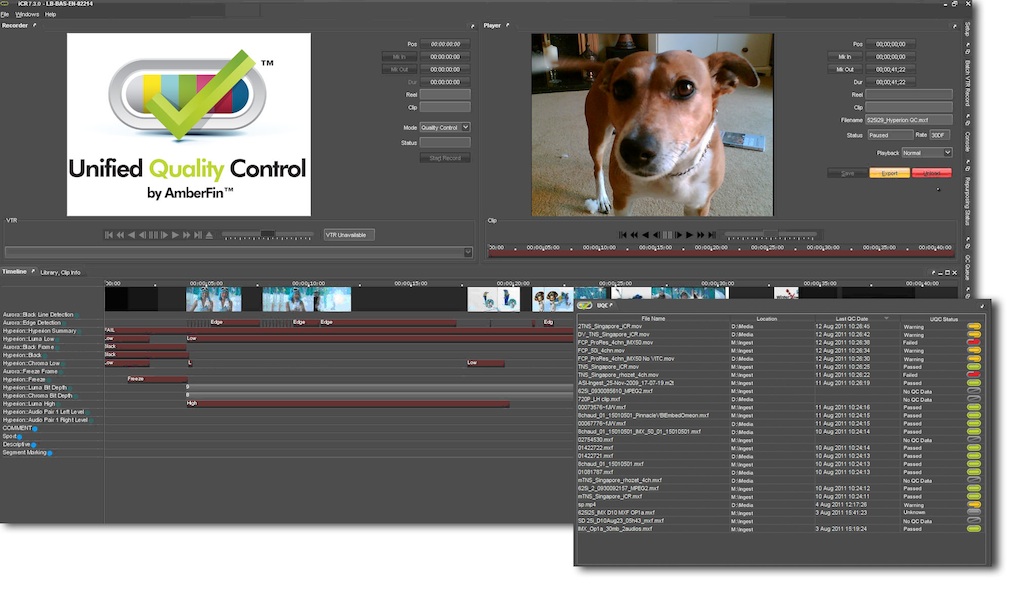Fast forward the VTR transport
The height and width of the screenshot is (594, 1024).
pyautogui.click(x=186, y=235)
